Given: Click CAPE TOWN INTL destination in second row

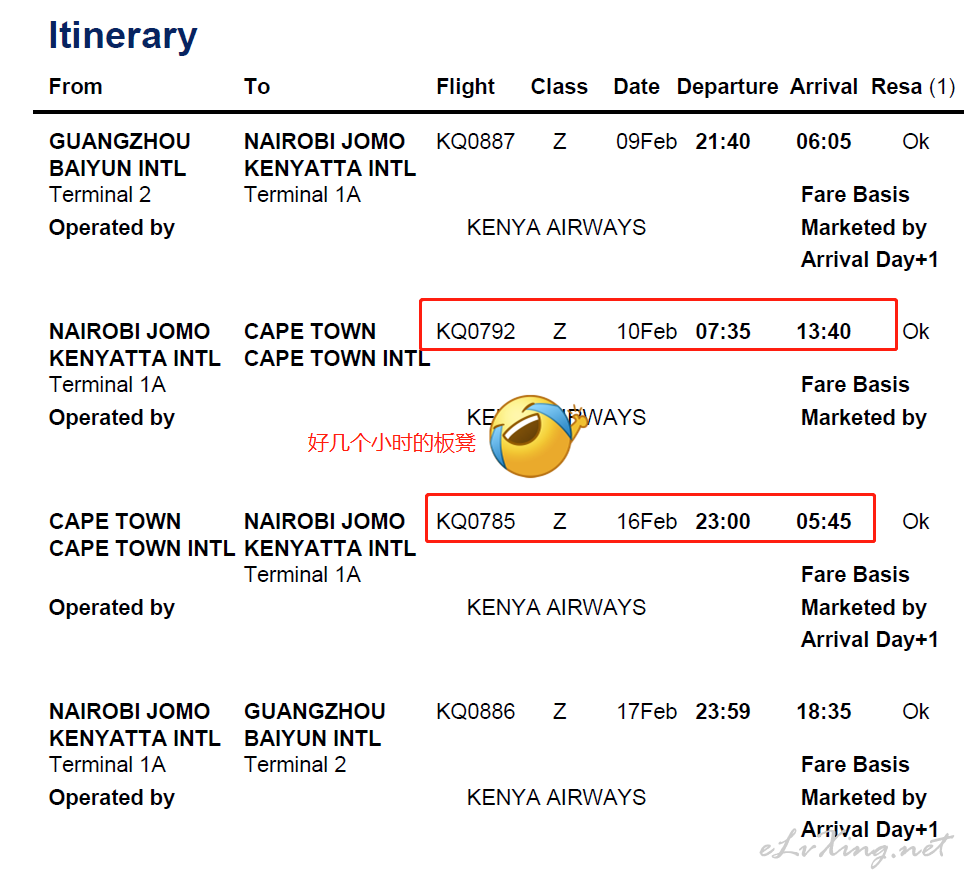Looking at the screenshot, I should [x=337, y=345].
